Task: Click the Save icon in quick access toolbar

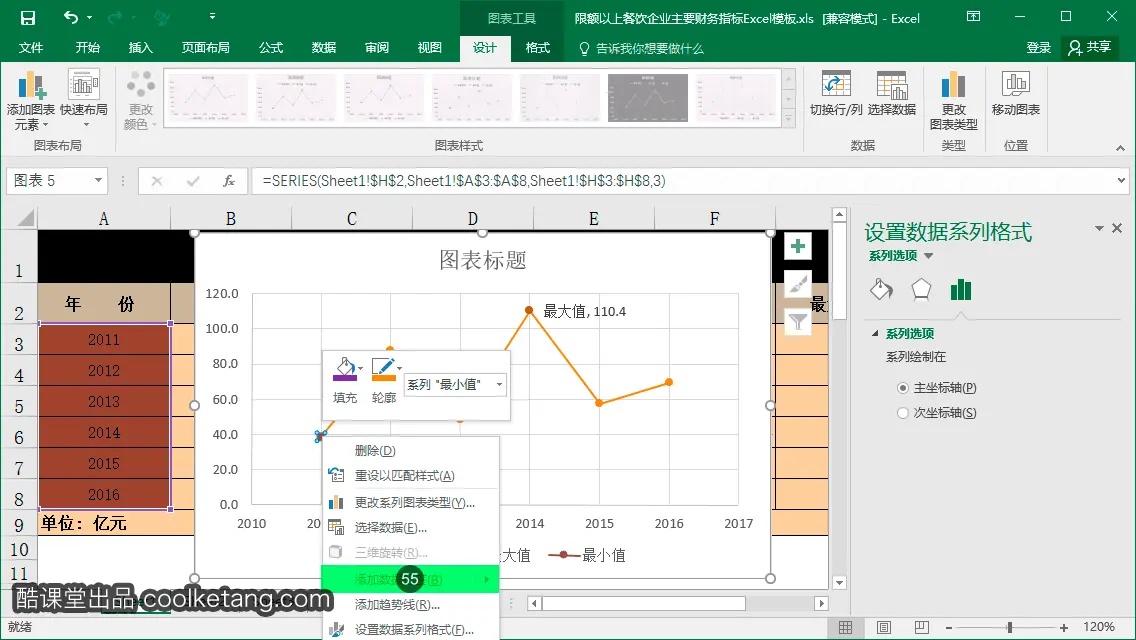Action: point(28,17)
